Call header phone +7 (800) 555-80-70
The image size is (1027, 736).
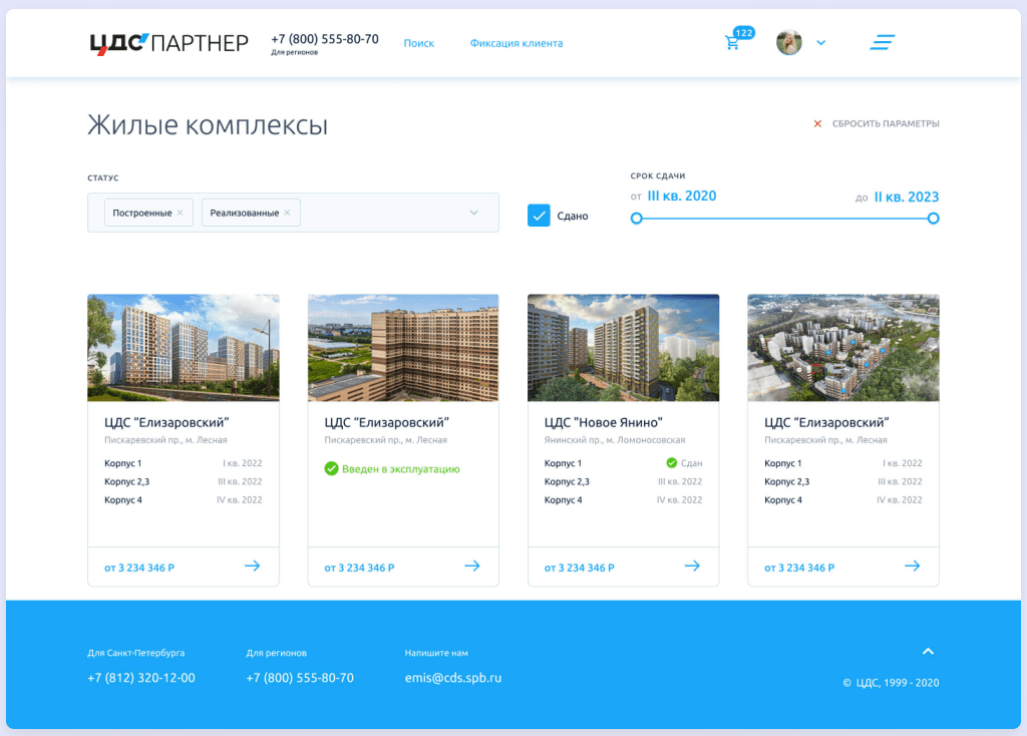pos(325,39)
